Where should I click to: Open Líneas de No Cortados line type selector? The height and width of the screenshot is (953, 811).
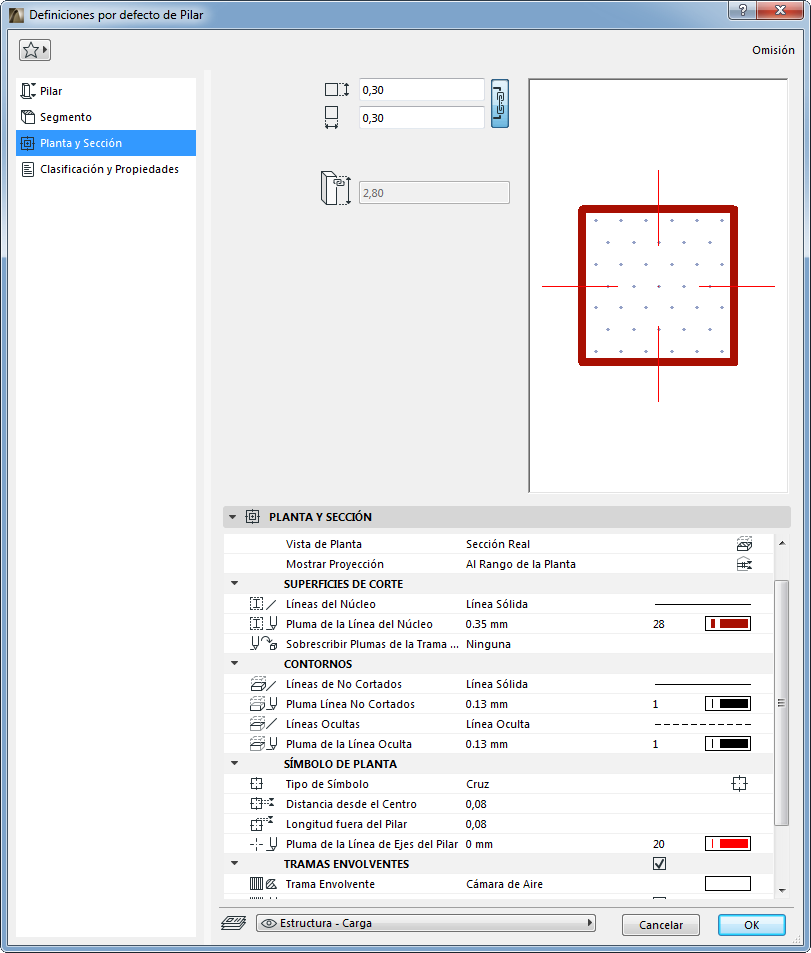[702, 684]
